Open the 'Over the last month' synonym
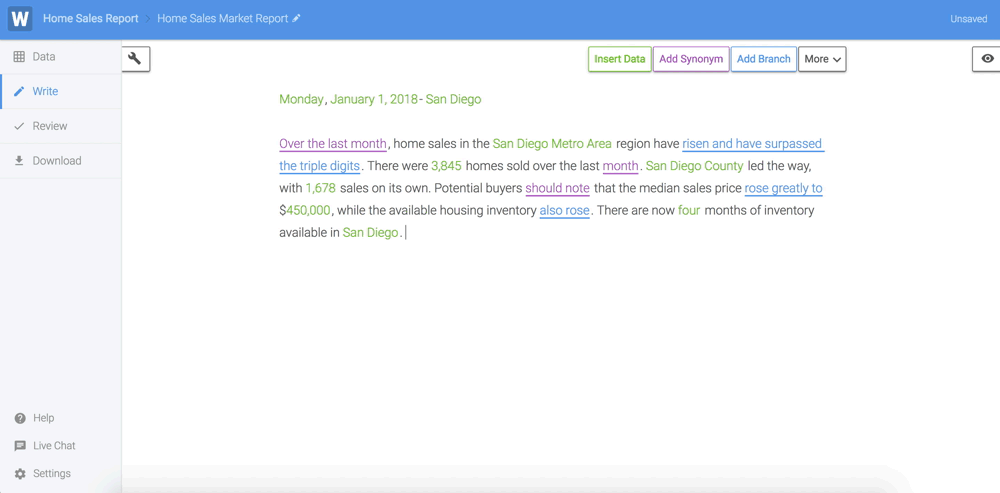 pos(333,144)
